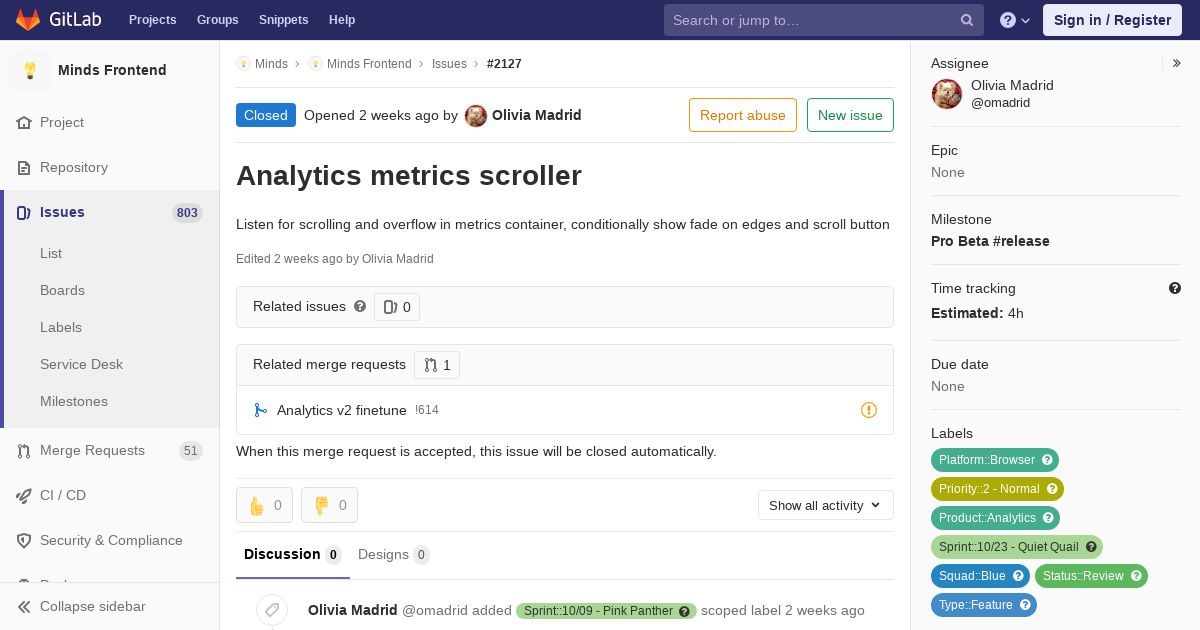The width and height of the screenshot is (1200, 630).
Task: Click help icon on Squad::Blue label
Action: (1018, 576)
